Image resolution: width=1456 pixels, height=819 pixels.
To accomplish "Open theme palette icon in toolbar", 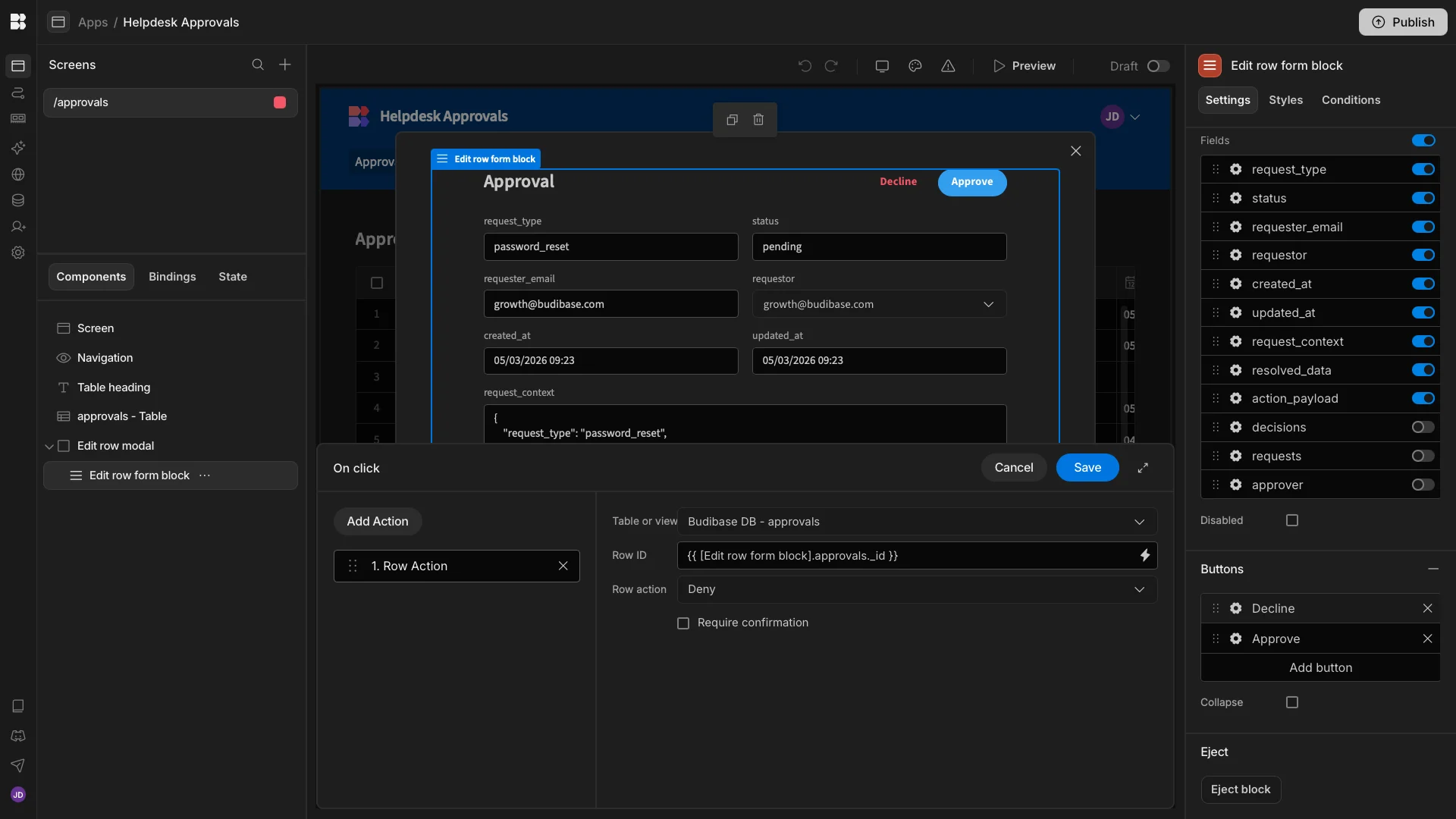I will coord(915,66).
